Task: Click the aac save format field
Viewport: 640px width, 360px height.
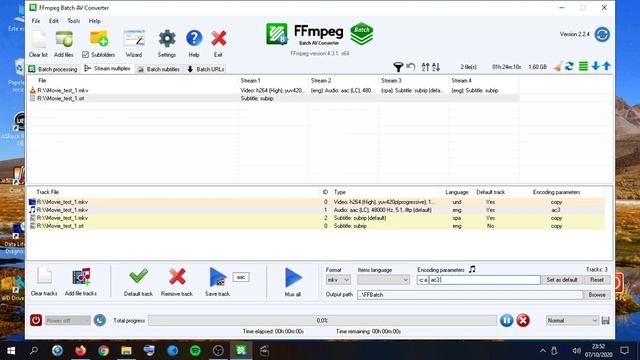Action: pos(241,277)
